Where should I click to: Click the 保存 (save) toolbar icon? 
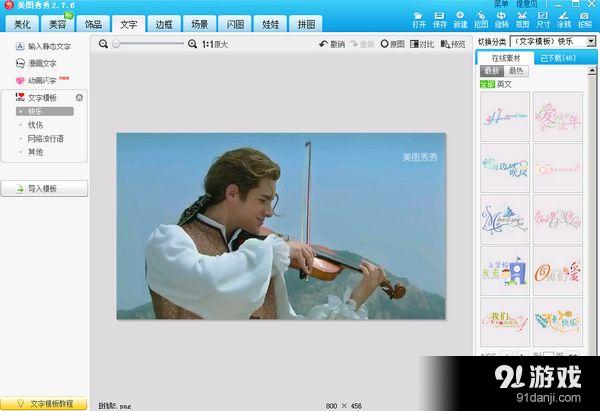(x=439, y=20)
